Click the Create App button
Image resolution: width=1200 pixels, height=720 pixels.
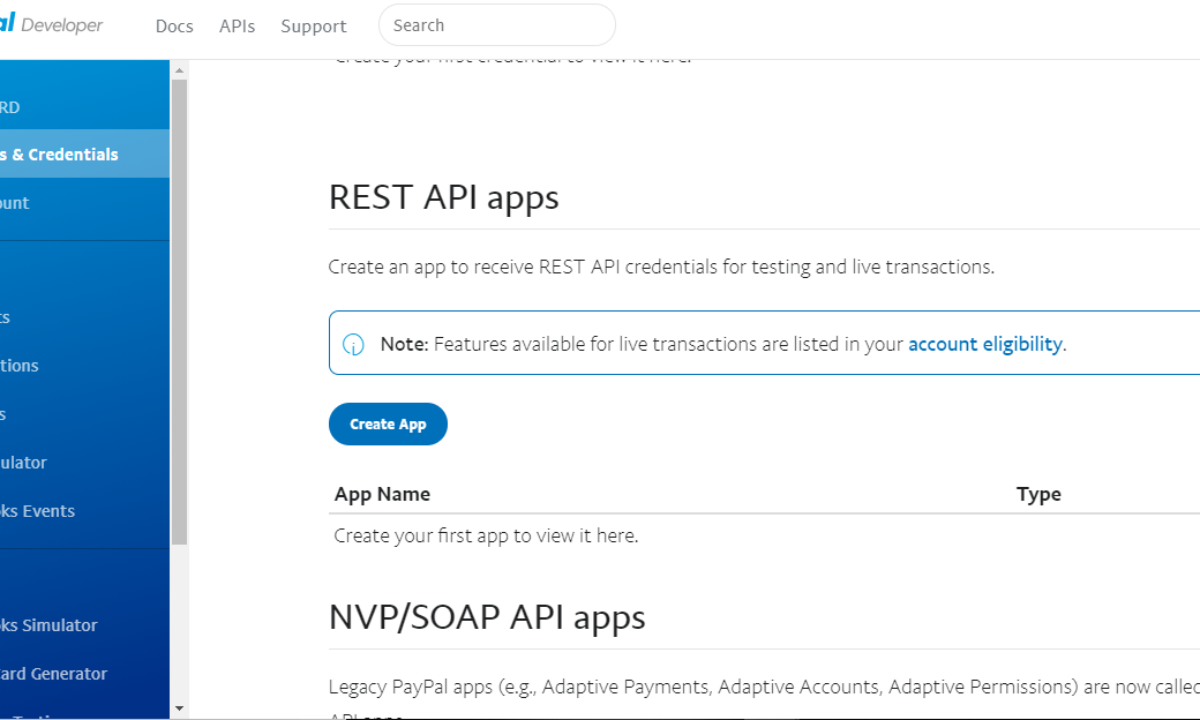[x=388, y=424]
